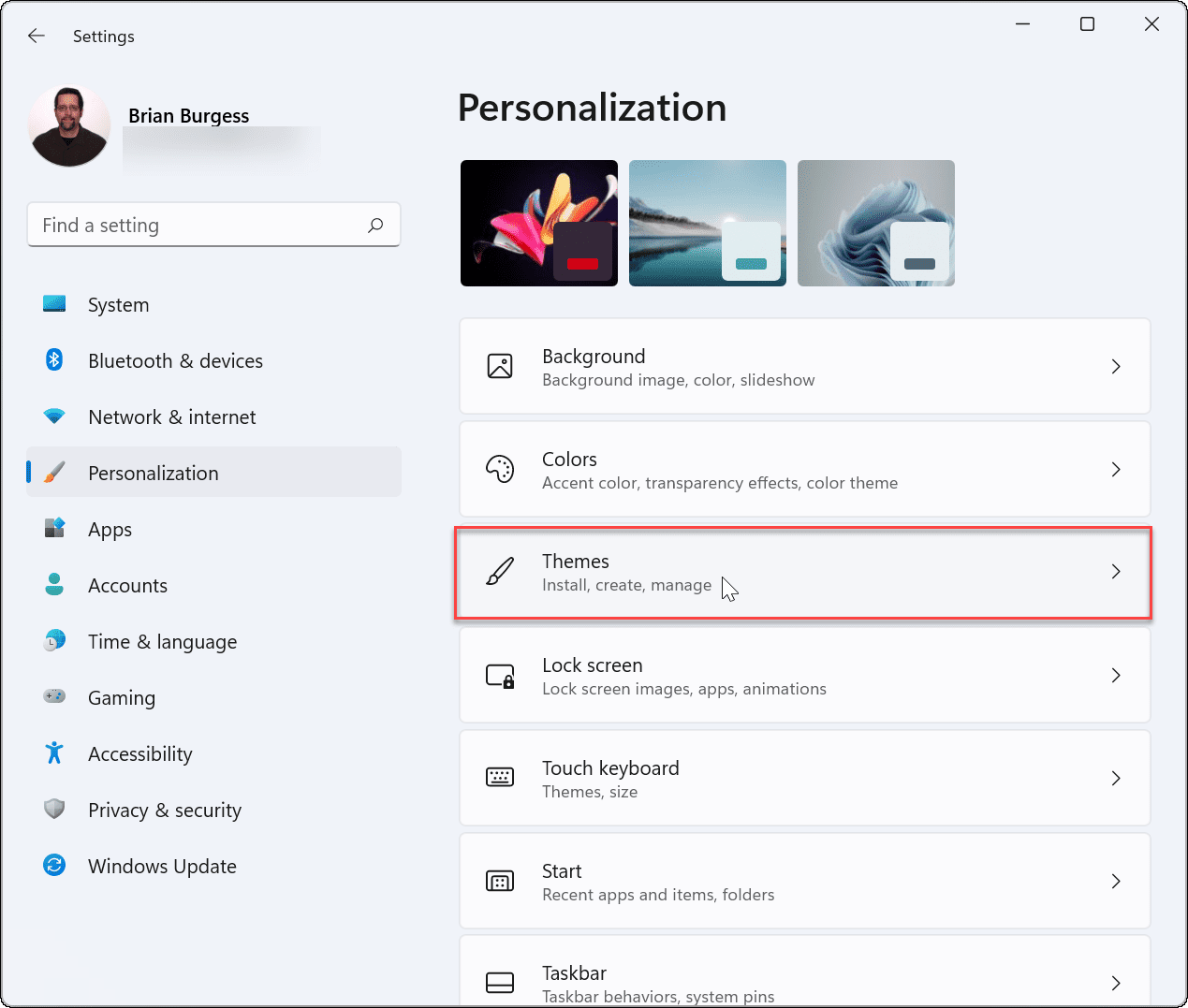Select the System settings icon

tap(54, 304)
